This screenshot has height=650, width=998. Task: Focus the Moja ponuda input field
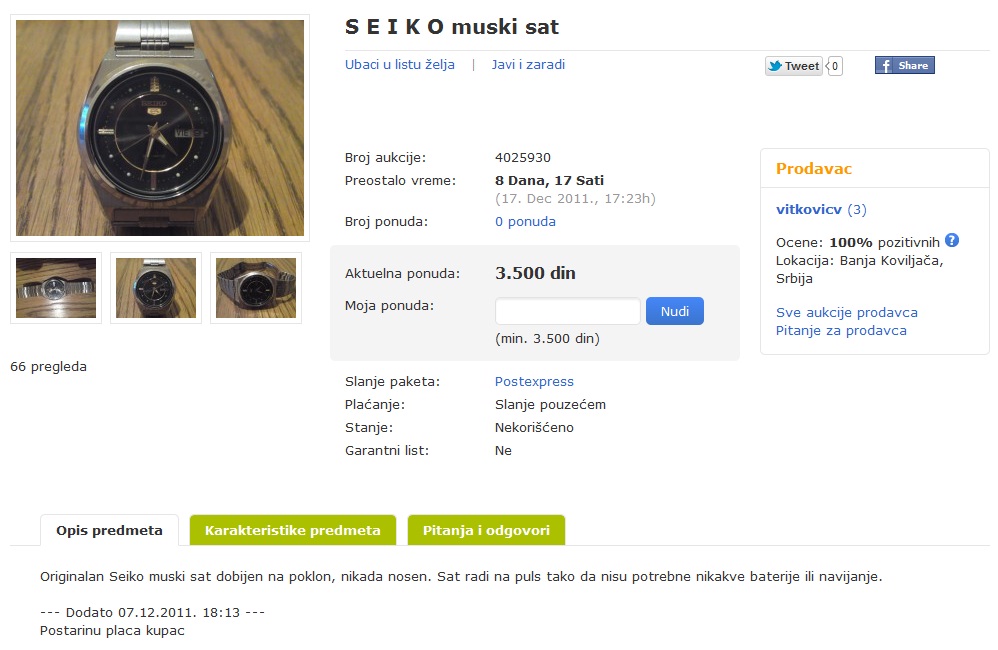pyautogui.click(x=567, y=311)
